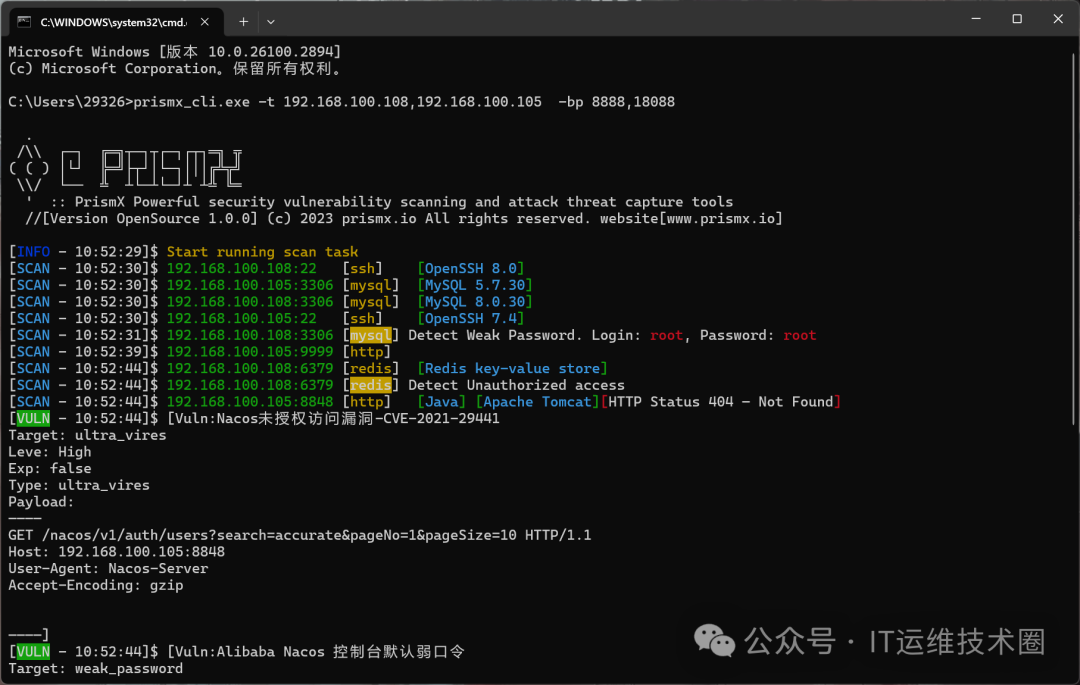1080x685 pixels.
Task: Click highlighted 'redis' tag
Action: (371, 386)
